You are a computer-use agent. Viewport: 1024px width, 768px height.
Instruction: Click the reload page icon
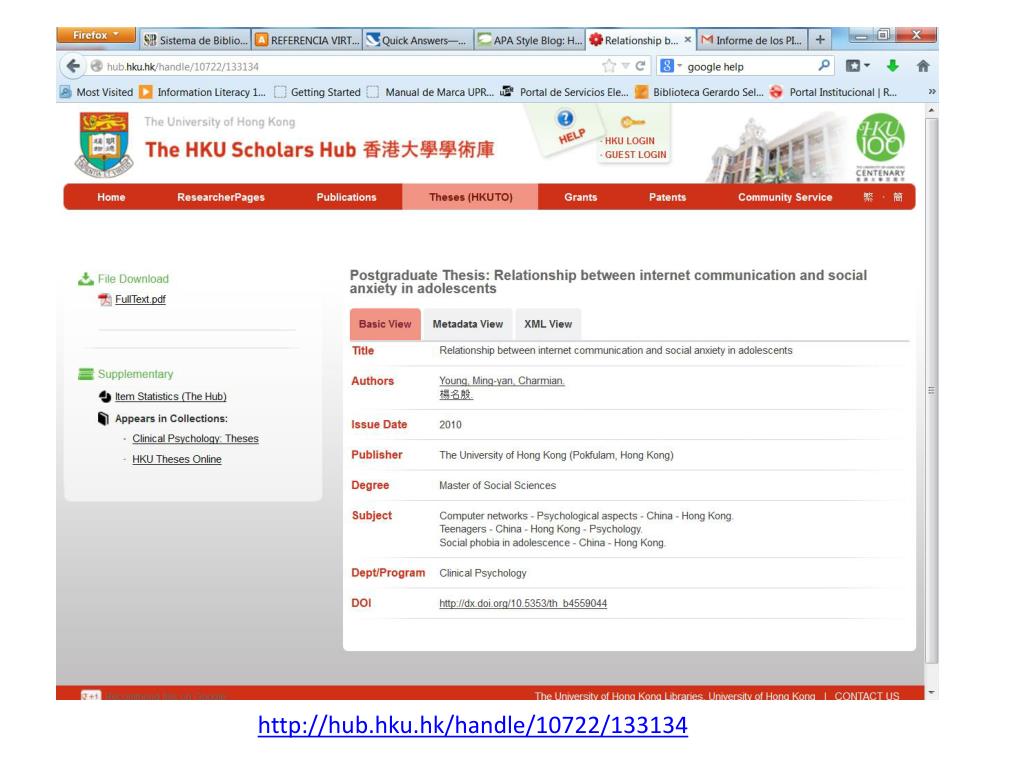641,66
